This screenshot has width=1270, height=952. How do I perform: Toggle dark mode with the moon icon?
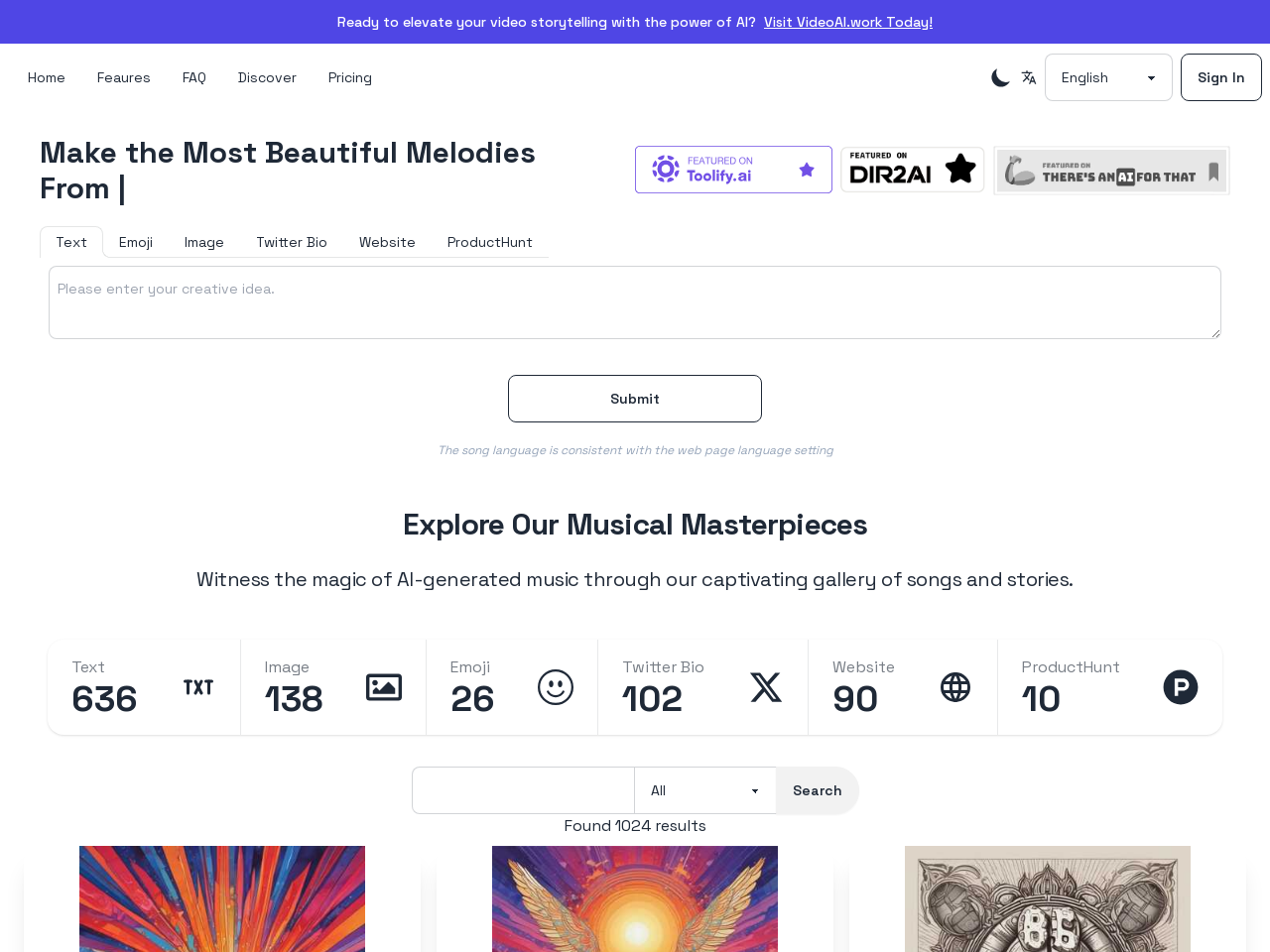point(1000,77)
